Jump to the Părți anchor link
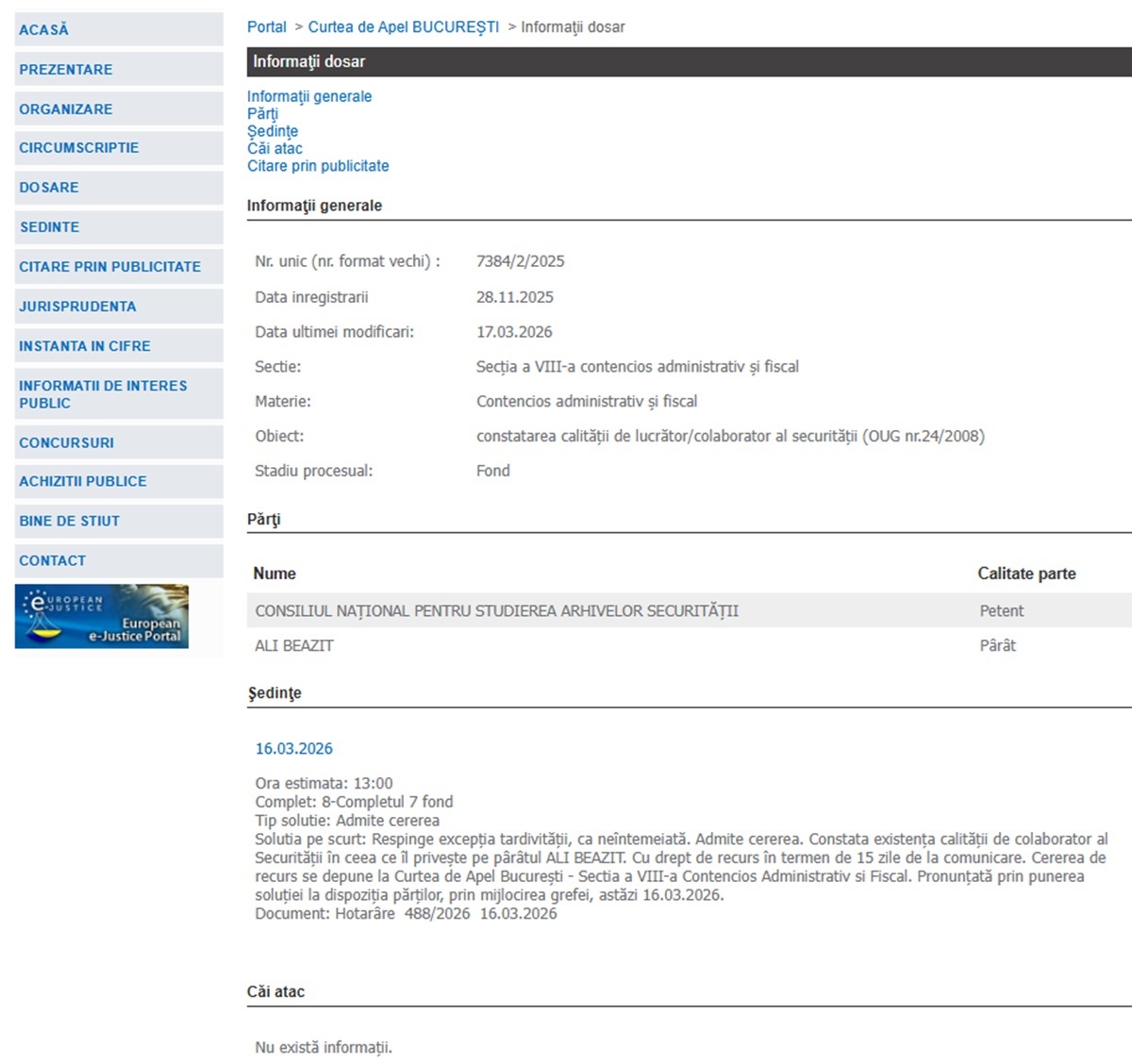 pyautogui.click(x=263, y=113)
